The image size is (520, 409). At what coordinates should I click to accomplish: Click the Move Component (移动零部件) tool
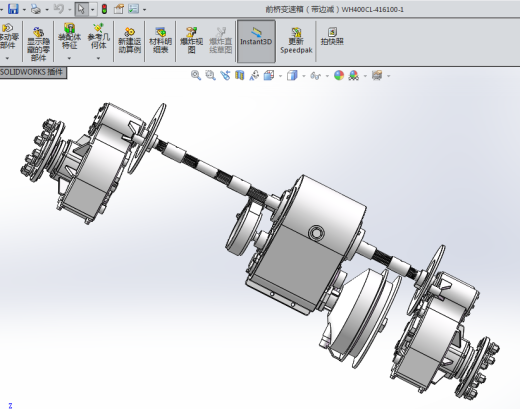click(x=8, y=37)
